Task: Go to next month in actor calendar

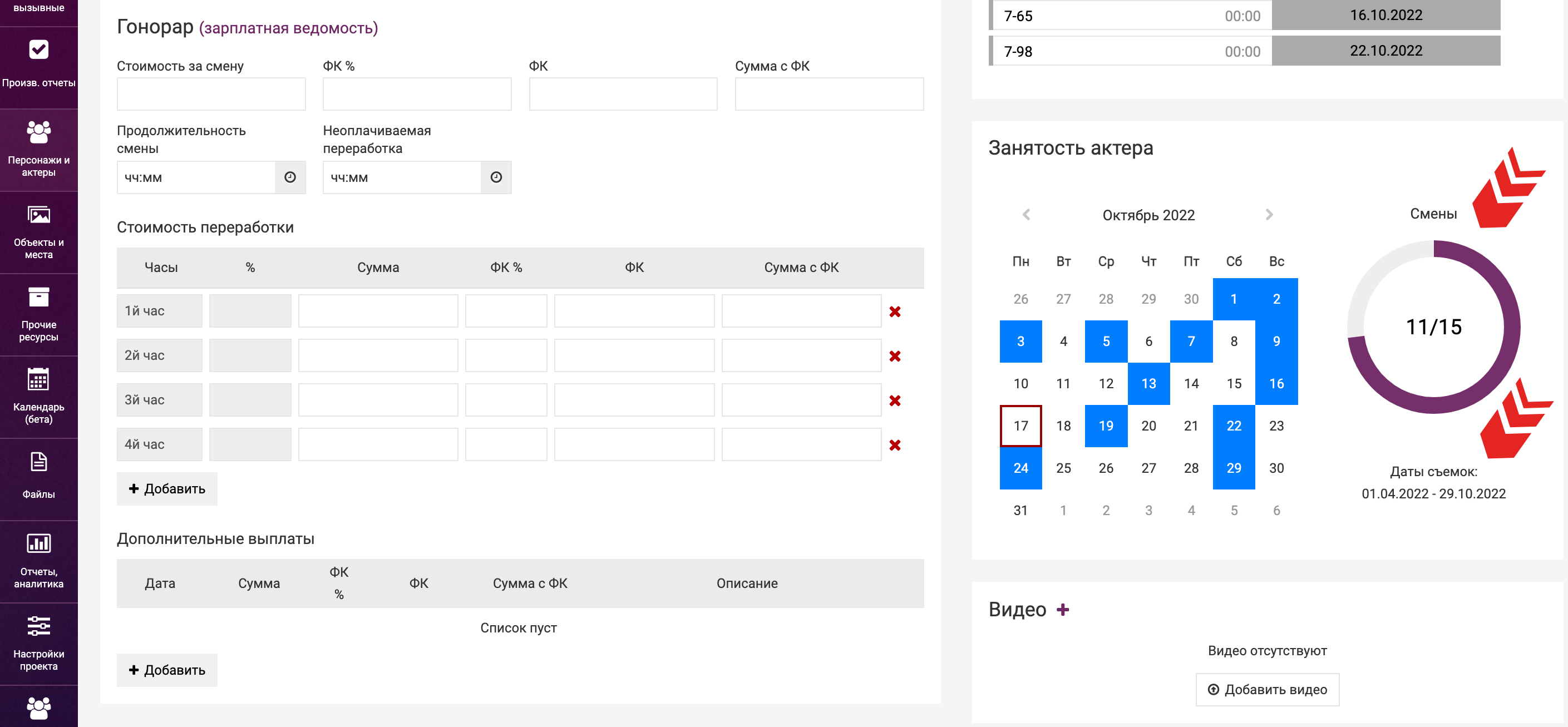Action: point(1269,214)
